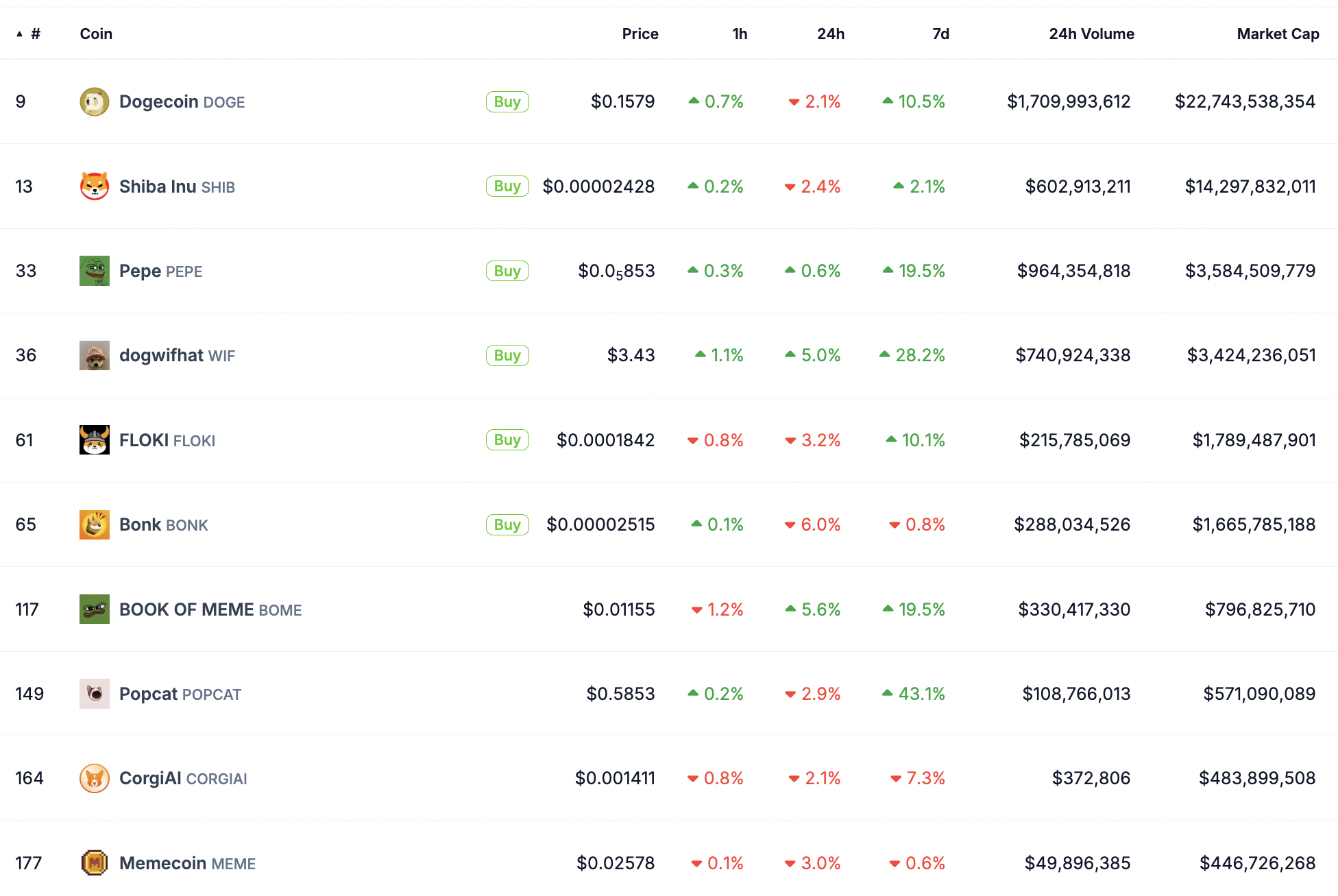This screenshot has width=1338, height=896.
Task: Buy Dogecoin with the Buy button
Action: [x=507, y=101]
